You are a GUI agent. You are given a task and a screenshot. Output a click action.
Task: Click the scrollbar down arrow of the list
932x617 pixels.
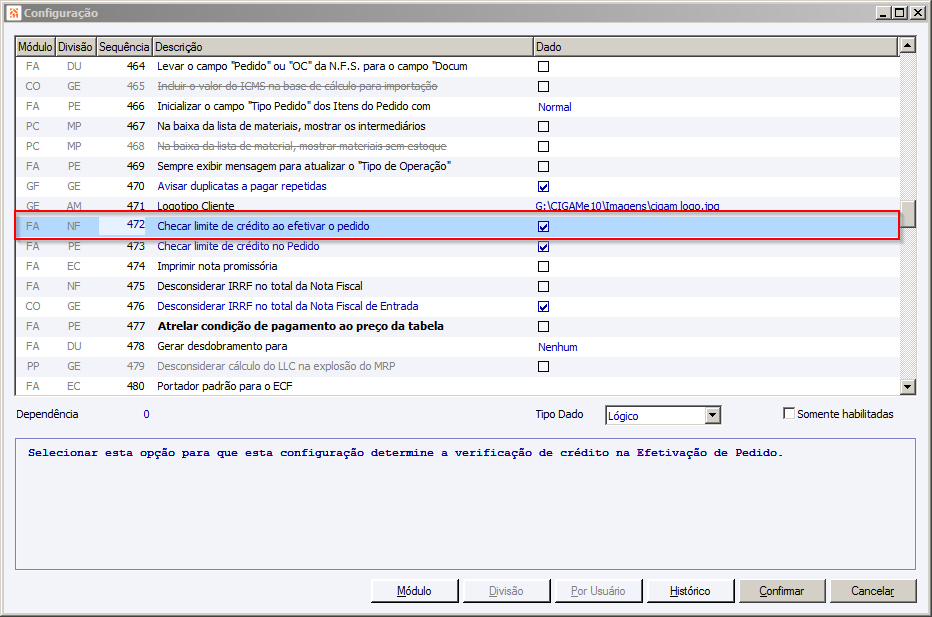coord(908,387)
